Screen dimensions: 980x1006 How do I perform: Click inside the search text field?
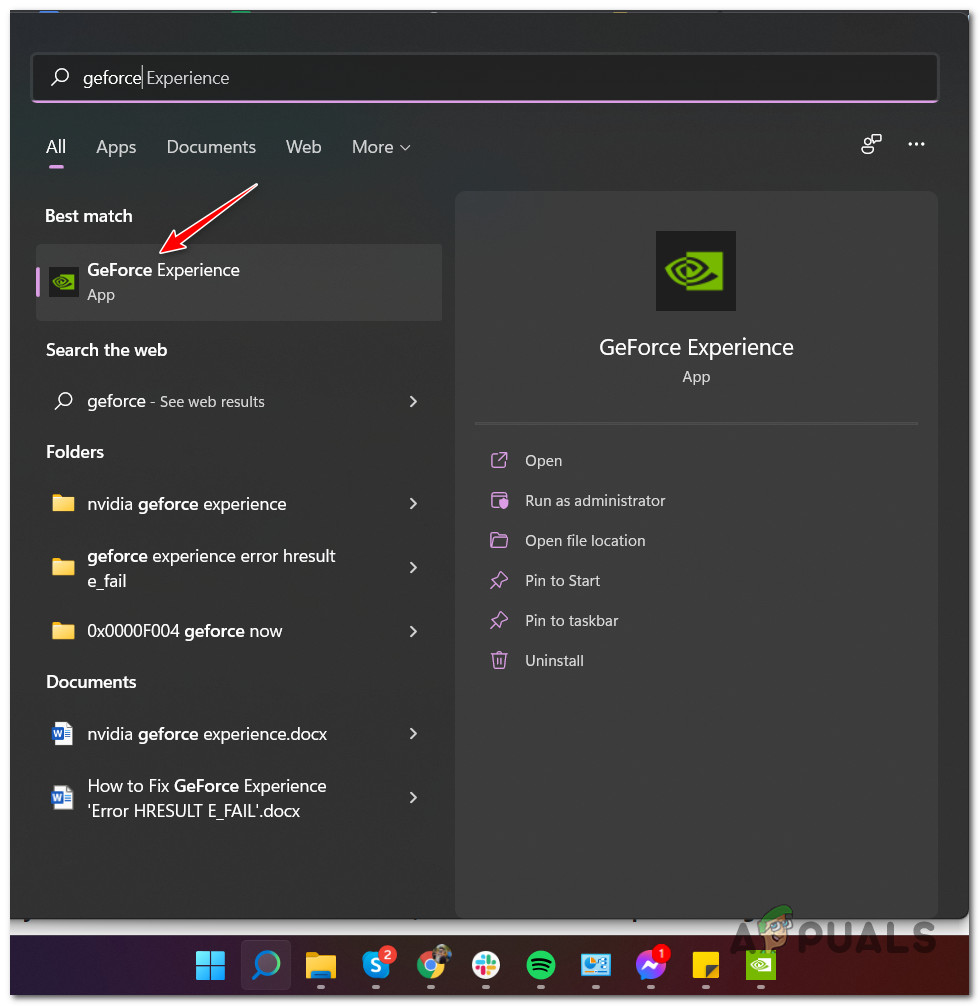coord(485,78)
